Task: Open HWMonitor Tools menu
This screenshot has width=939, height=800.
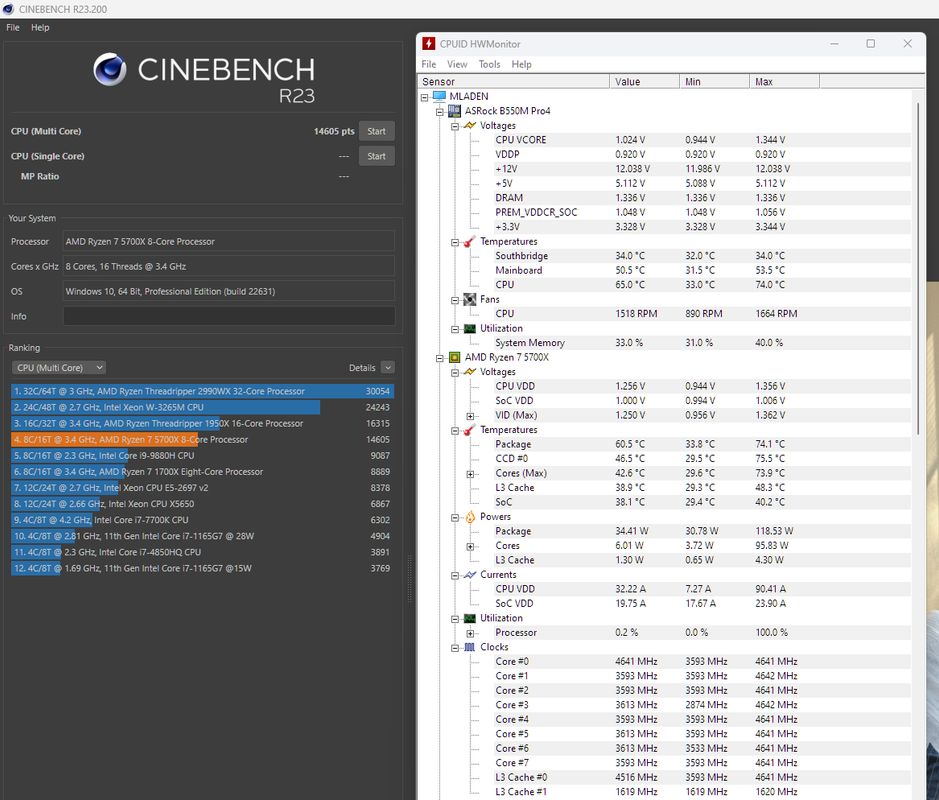Action: coord(489,64)
